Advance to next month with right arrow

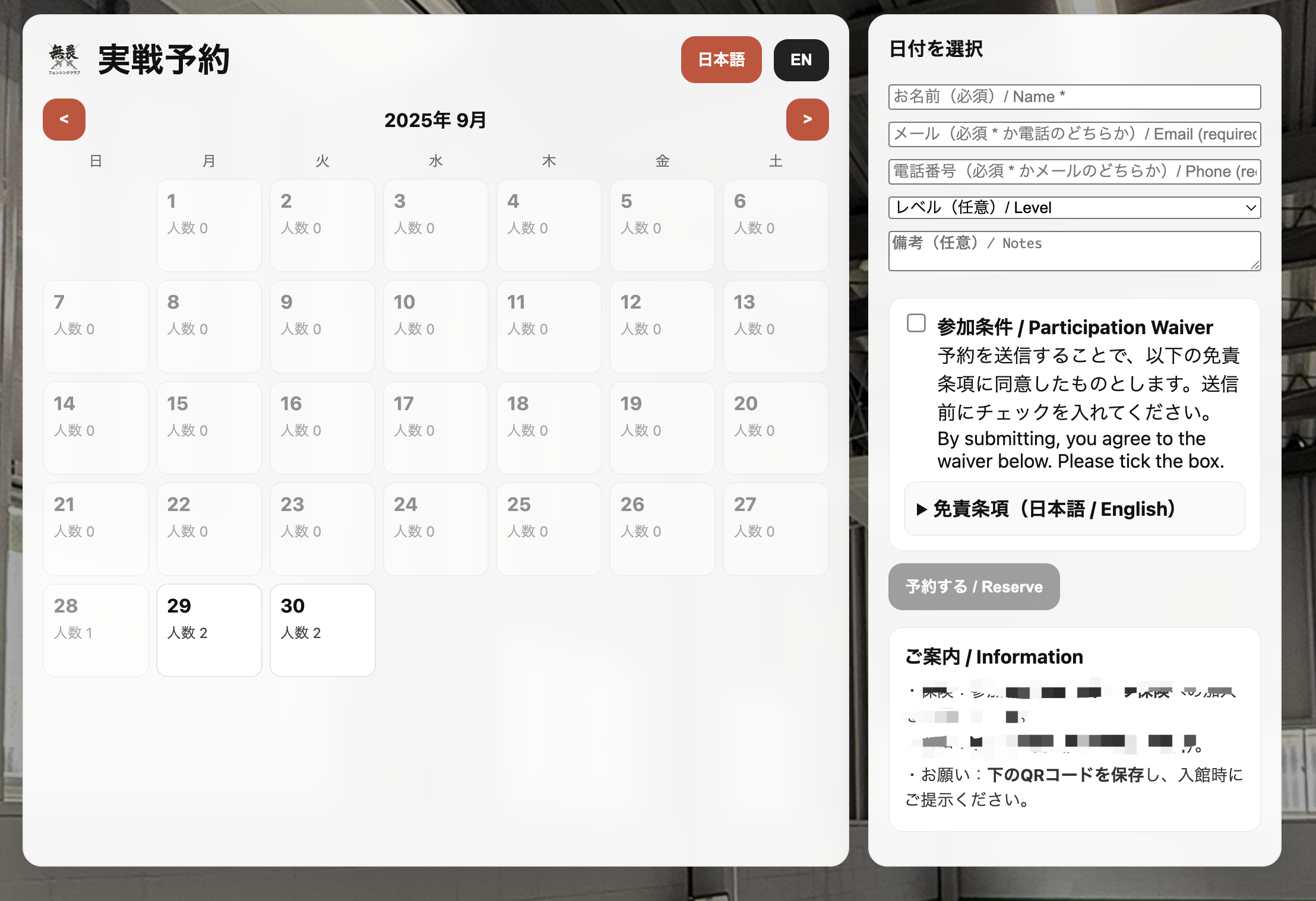click(807, 119)
